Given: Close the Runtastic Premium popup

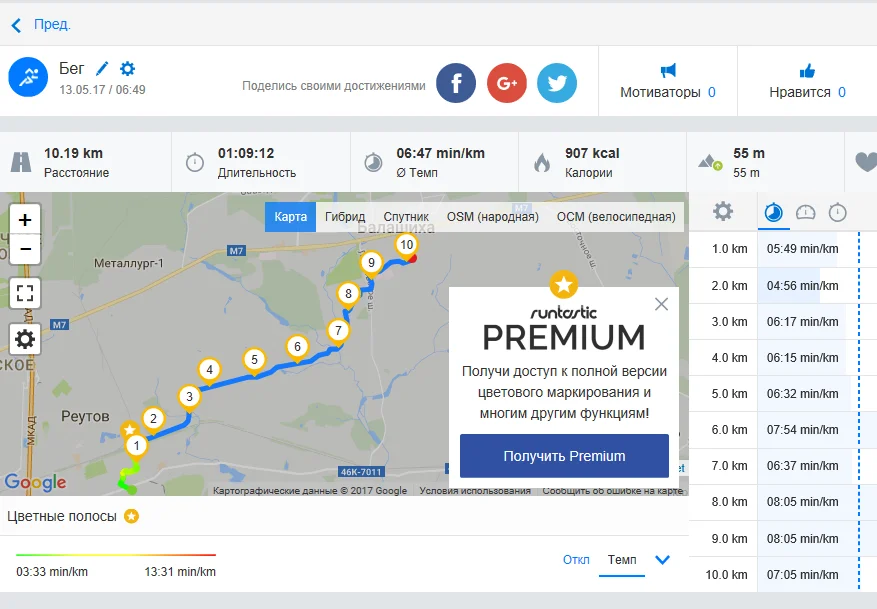Looking at the screenshot, I should tap(661, 304).
